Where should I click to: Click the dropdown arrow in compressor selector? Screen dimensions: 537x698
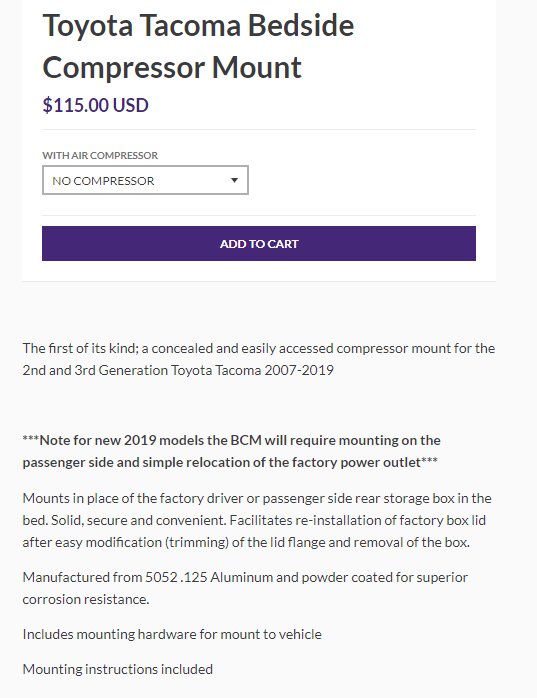[x=234, y=180]
